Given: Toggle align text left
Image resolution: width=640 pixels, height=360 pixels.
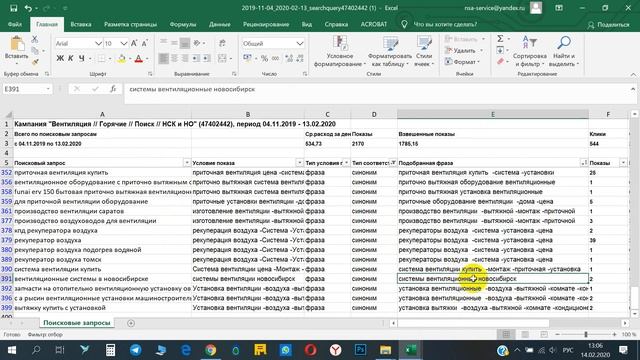Looking at the screenshot, I should click(164, 59).
